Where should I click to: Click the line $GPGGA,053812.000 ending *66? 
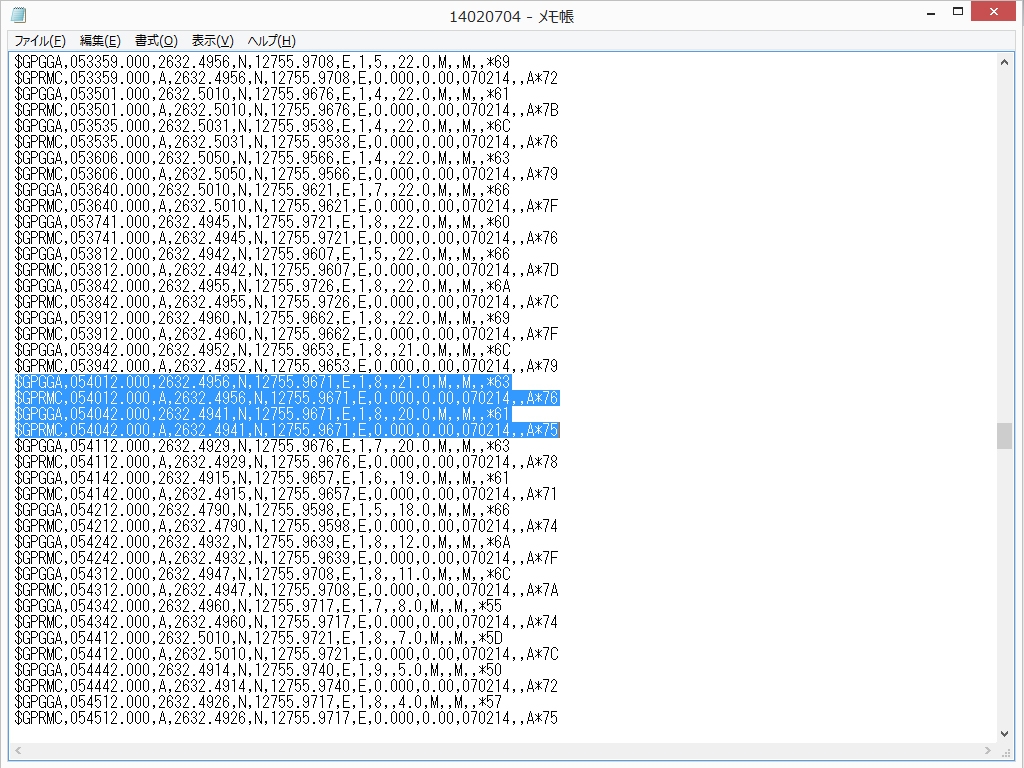pyautogui.click(x=262, y=254)
